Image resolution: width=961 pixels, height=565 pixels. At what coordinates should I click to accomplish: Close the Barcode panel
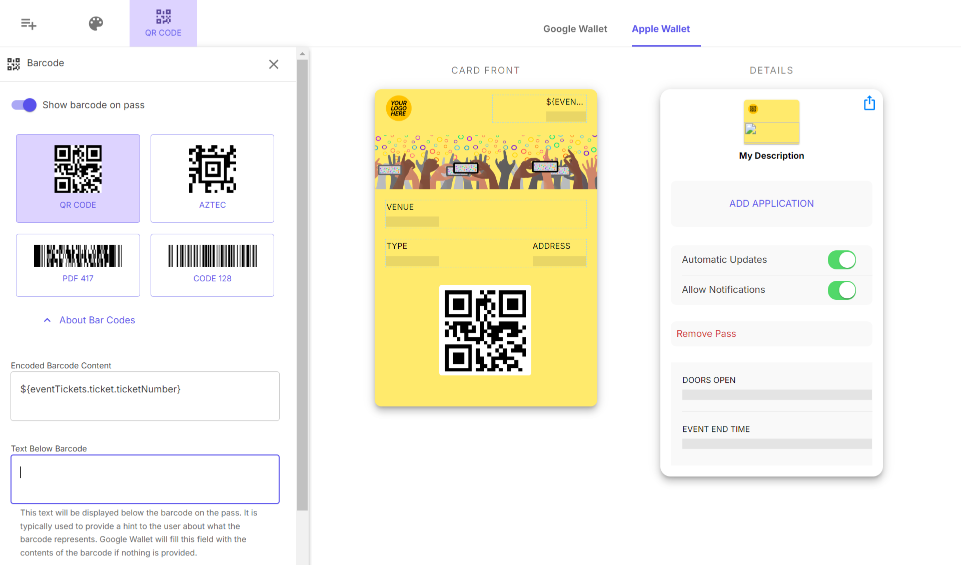[273, 64]
